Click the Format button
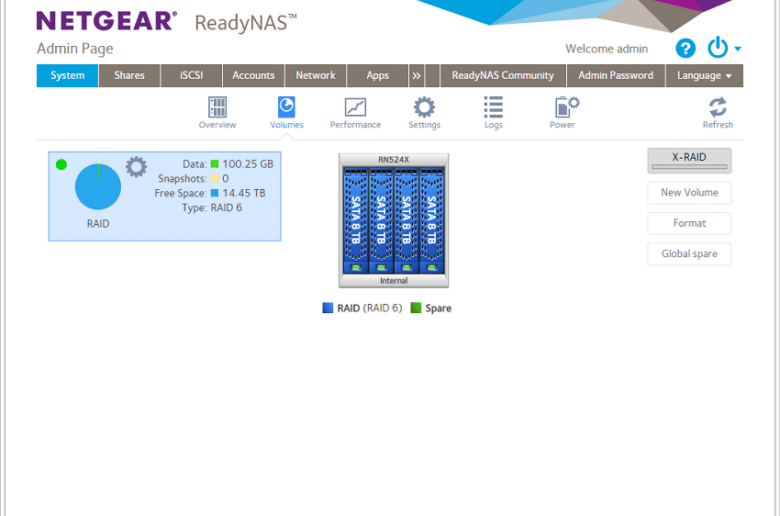This screenshot has height=516, width=780. click(689, 223)
